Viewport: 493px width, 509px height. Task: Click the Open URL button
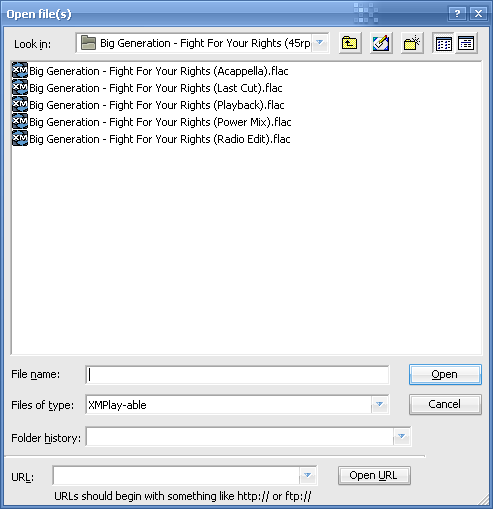(374, 475)
